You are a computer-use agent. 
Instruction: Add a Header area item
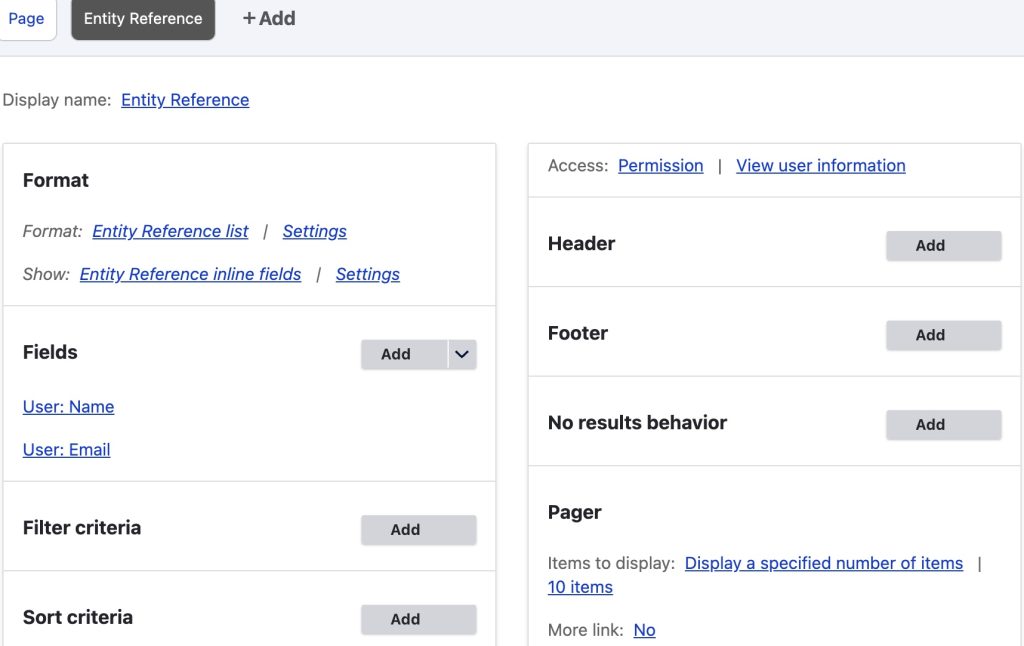coord(943,245)
